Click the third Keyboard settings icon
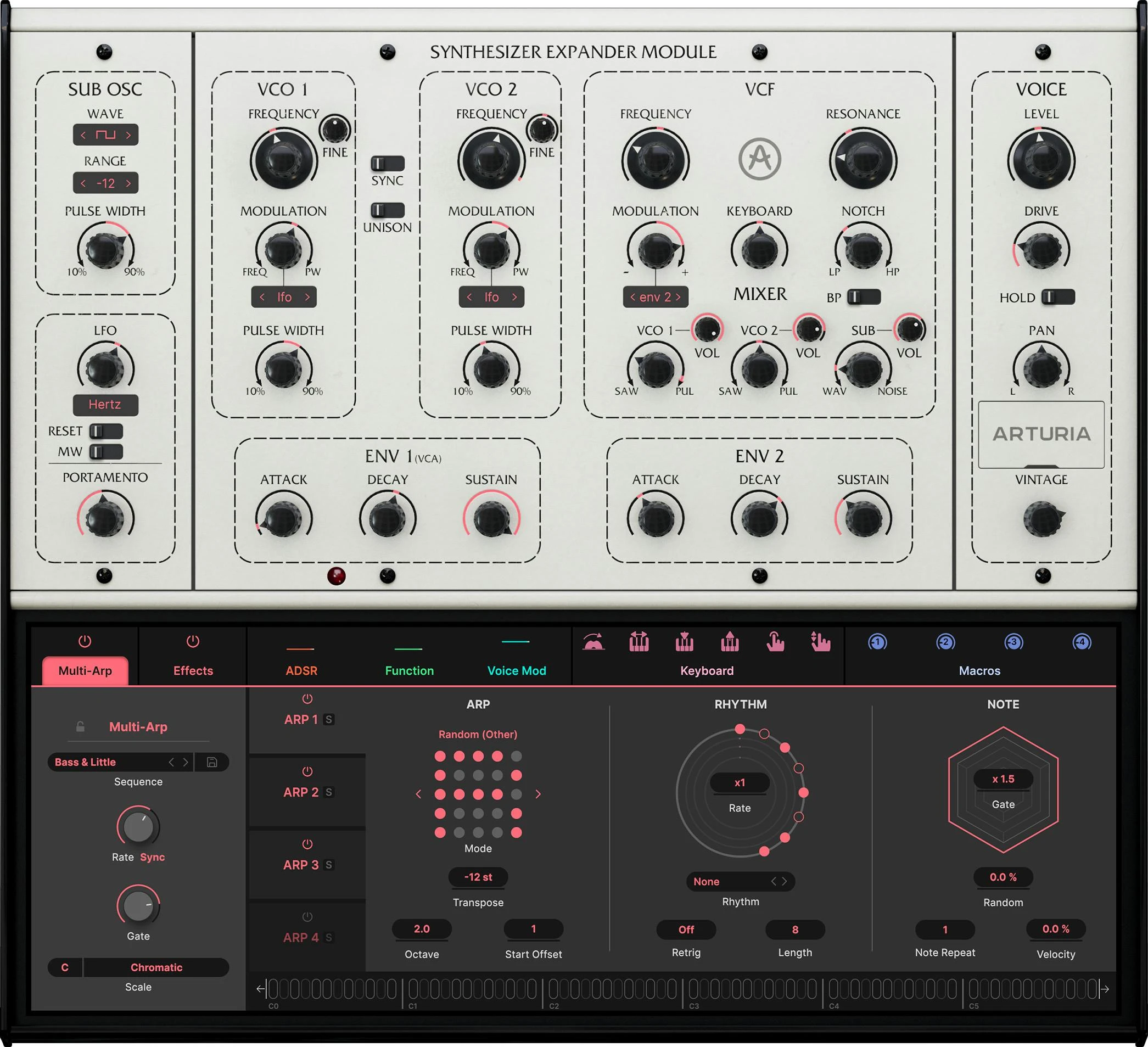This screenshot has height=1047, width=1148. [685, 642]
